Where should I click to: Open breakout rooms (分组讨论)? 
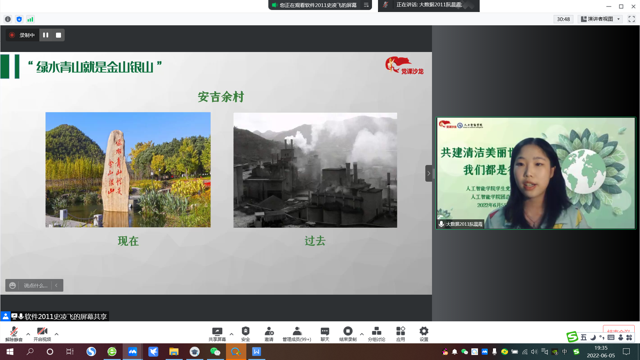pyautogui.click(x=376, y=334)
